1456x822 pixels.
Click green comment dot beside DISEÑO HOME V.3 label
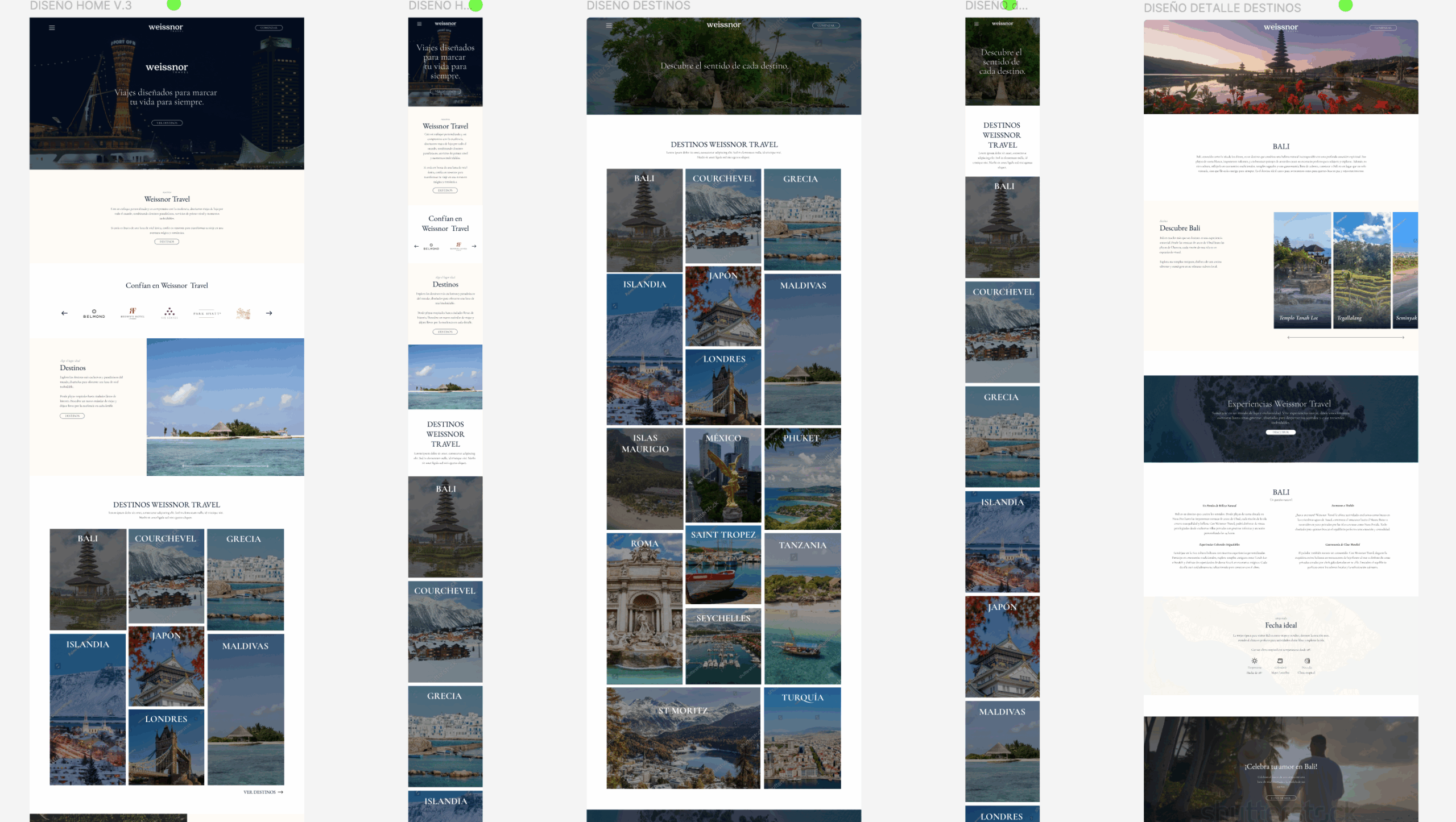pyautogui.click(x=173, y=5)
